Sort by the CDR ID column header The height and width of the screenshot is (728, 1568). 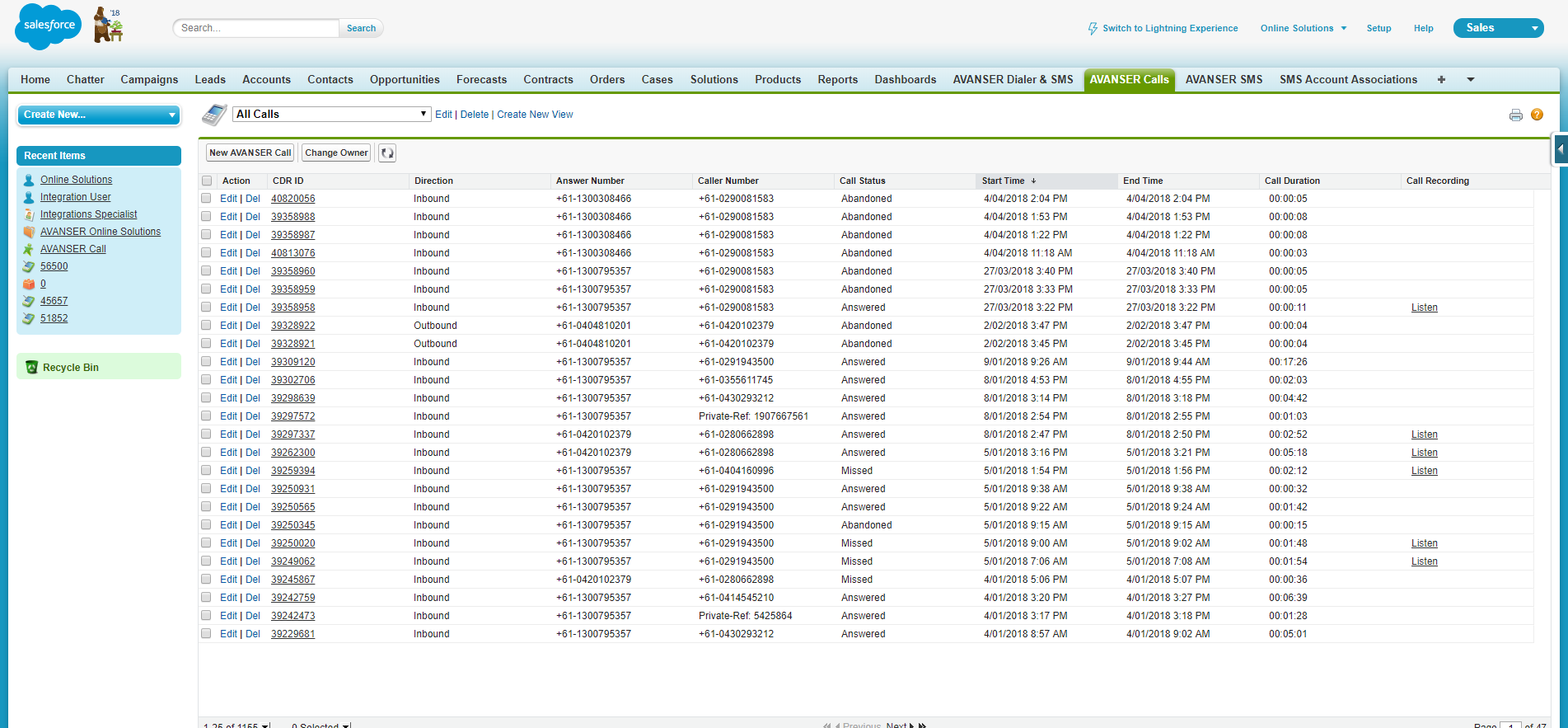288,181
